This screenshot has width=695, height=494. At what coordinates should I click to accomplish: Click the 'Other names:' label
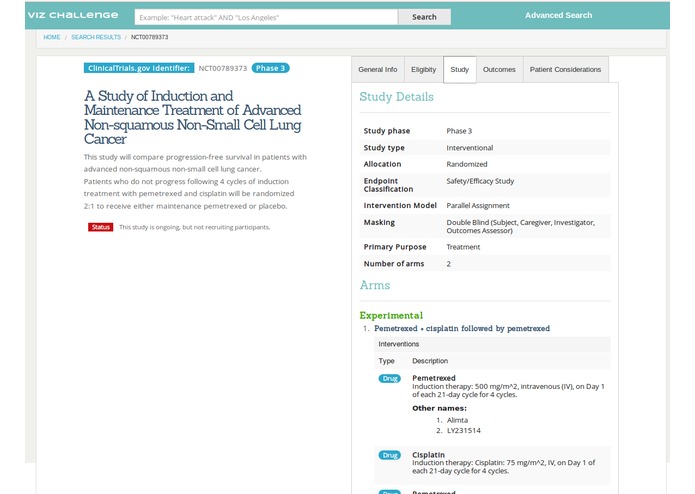pyautogui.click(x=439, y=408)
